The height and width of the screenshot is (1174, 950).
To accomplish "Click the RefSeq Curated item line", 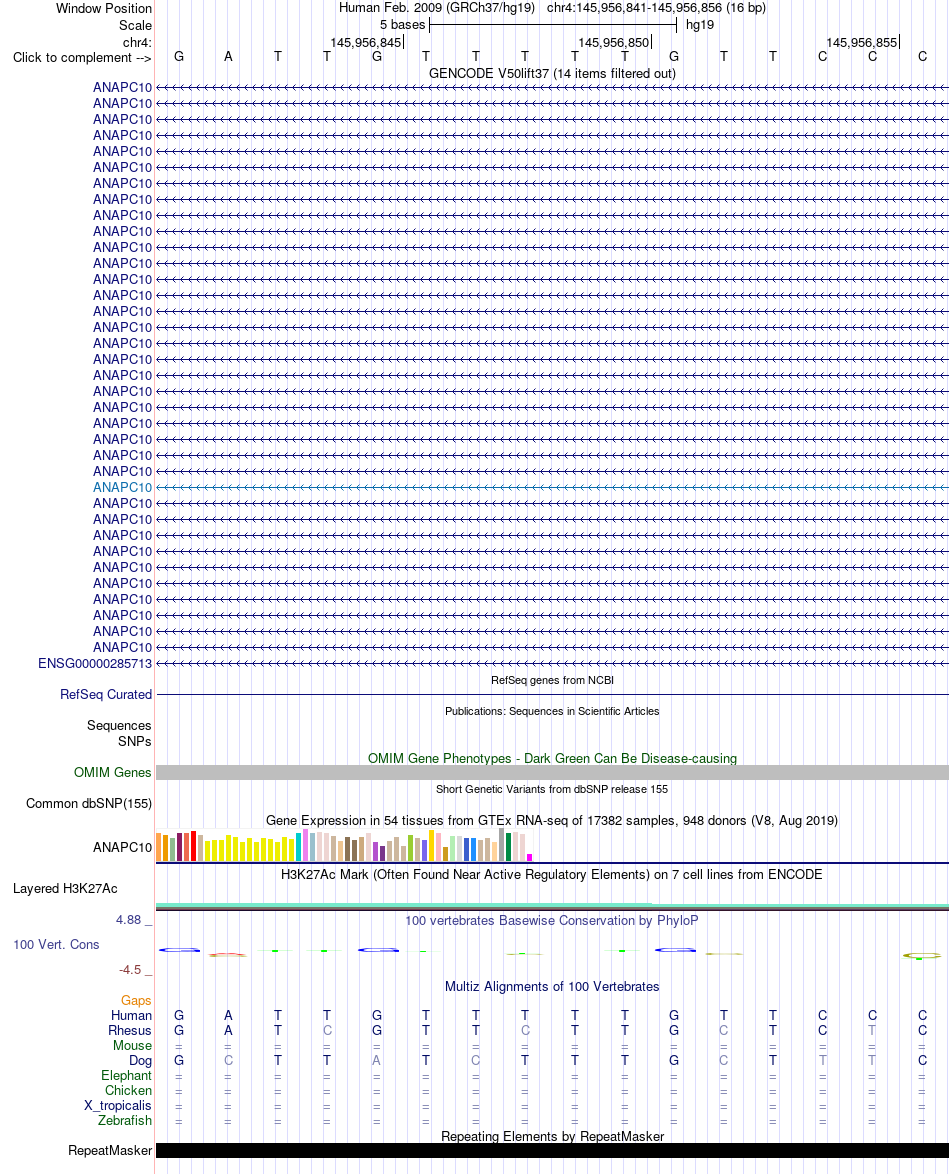I will [x=552, y=695].
